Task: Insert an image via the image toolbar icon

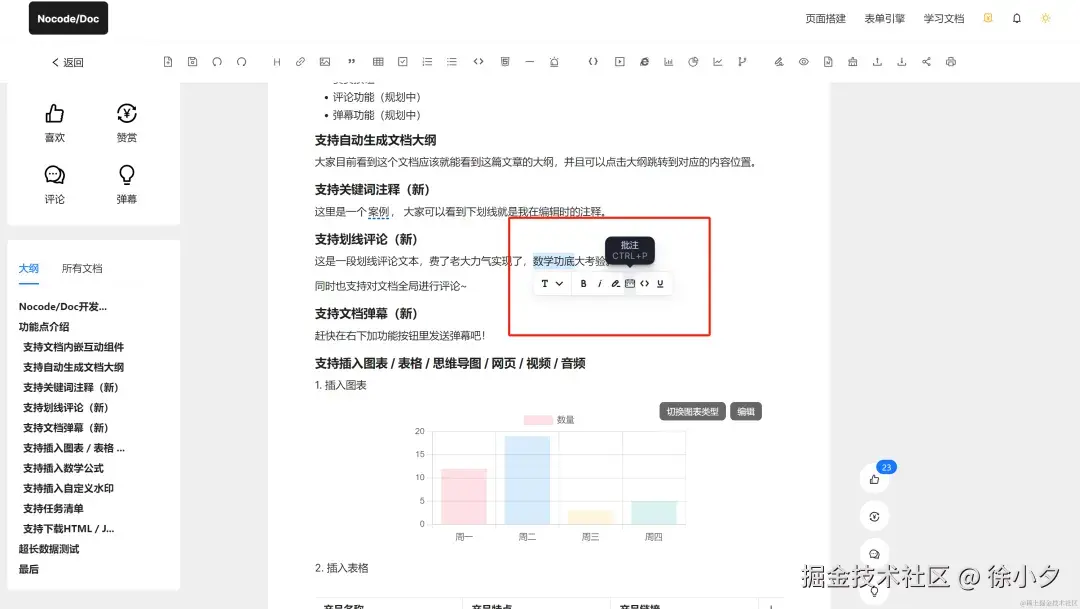Action: pos(324,61)
